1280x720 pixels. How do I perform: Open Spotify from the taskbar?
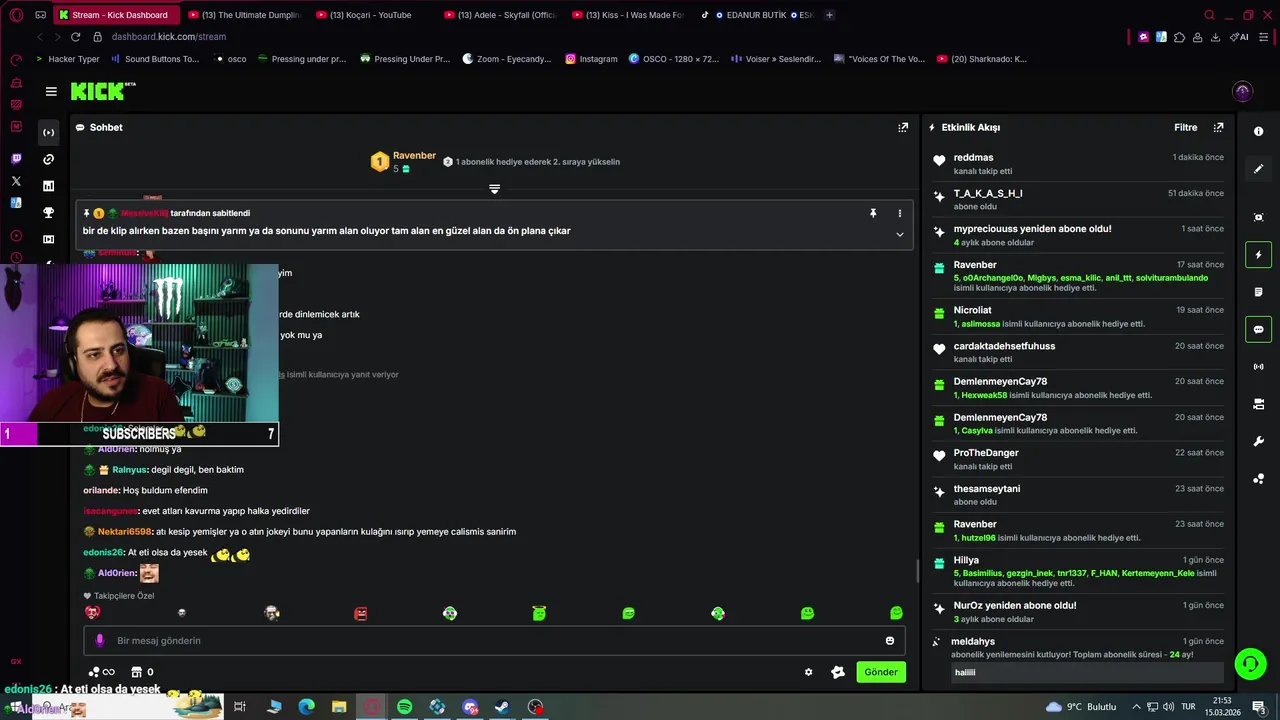tap(404, 707)
